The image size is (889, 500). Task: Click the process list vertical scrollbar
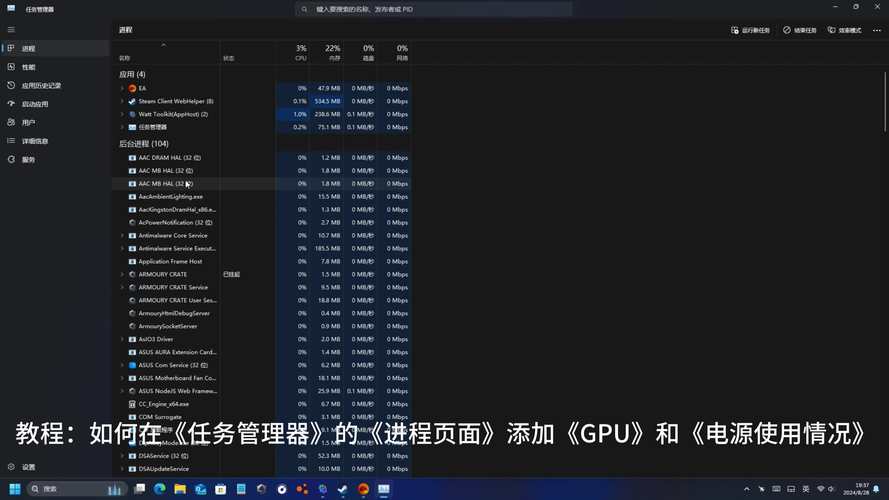tap(885, 102)
